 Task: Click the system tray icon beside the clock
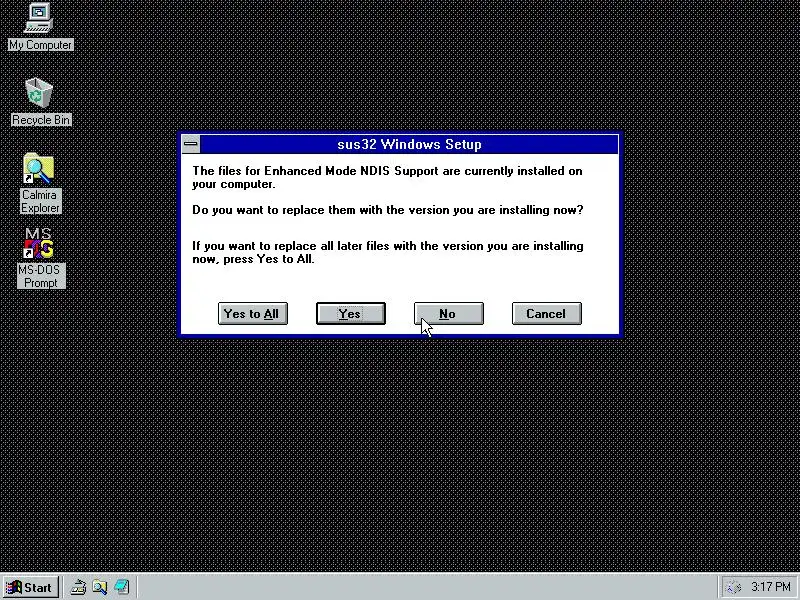click(734, 587)
